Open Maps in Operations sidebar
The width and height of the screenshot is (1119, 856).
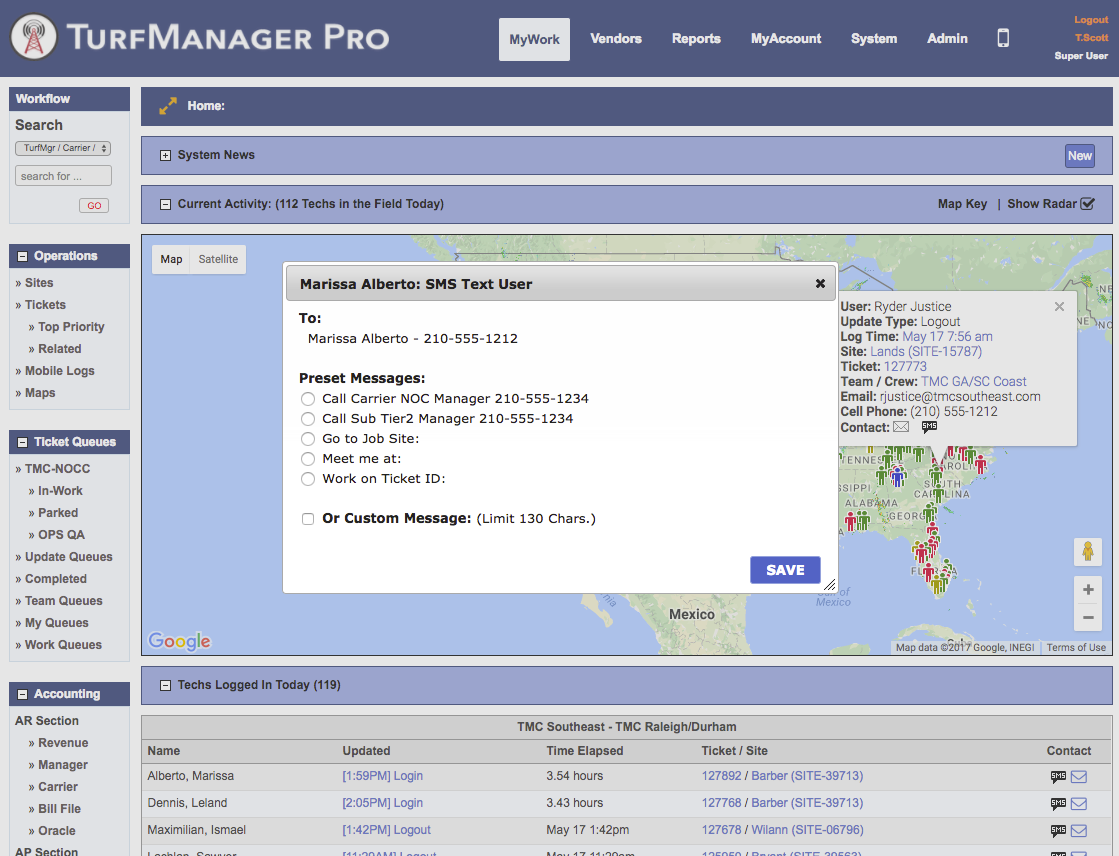coord(40,393)
